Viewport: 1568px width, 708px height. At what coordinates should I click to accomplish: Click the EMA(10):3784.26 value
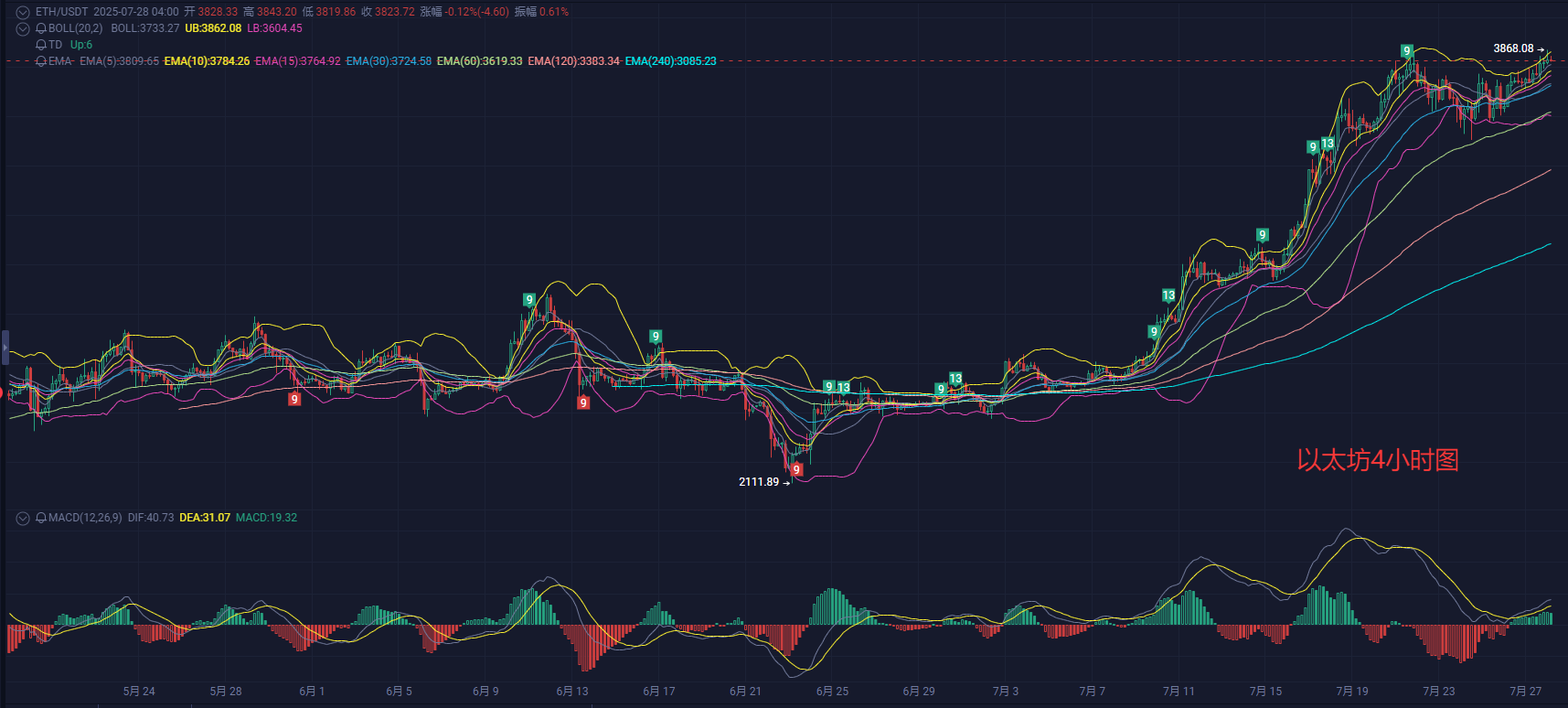207,61
